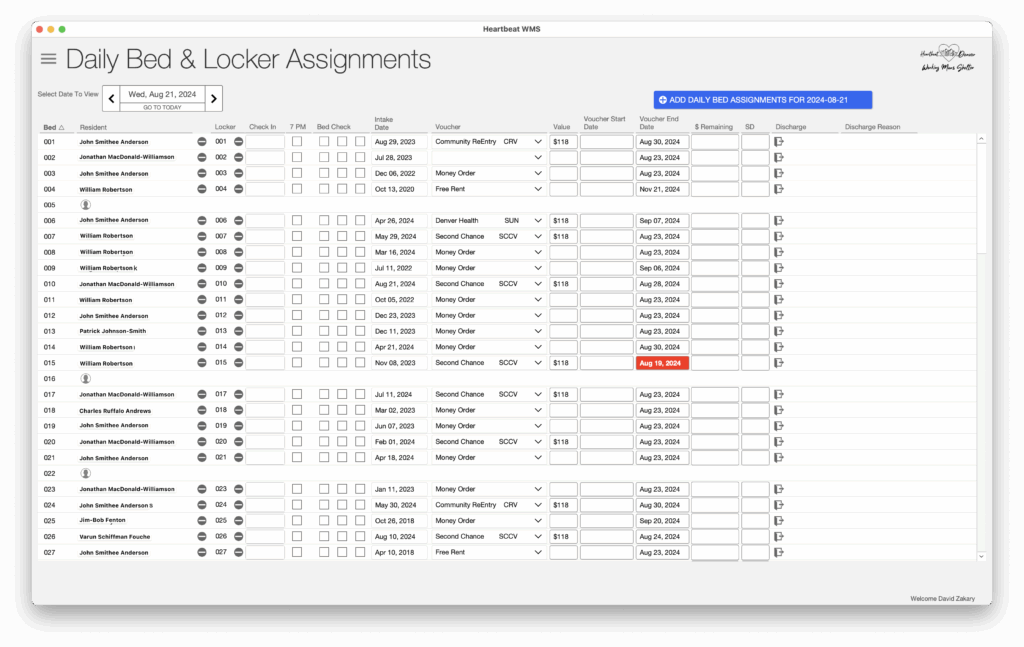Click GO TO TODAY link
The height and width of the screenshot is (647, 1024).
[x=163, y=107]
